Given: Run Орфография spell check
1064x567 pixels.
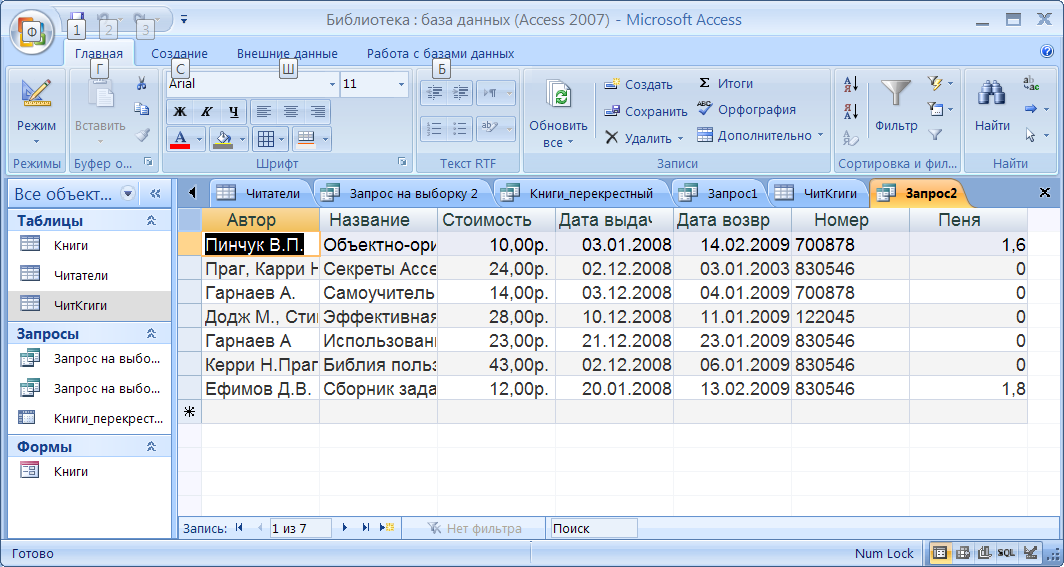Looking at the screenshot, I should [x=746, y=109].
